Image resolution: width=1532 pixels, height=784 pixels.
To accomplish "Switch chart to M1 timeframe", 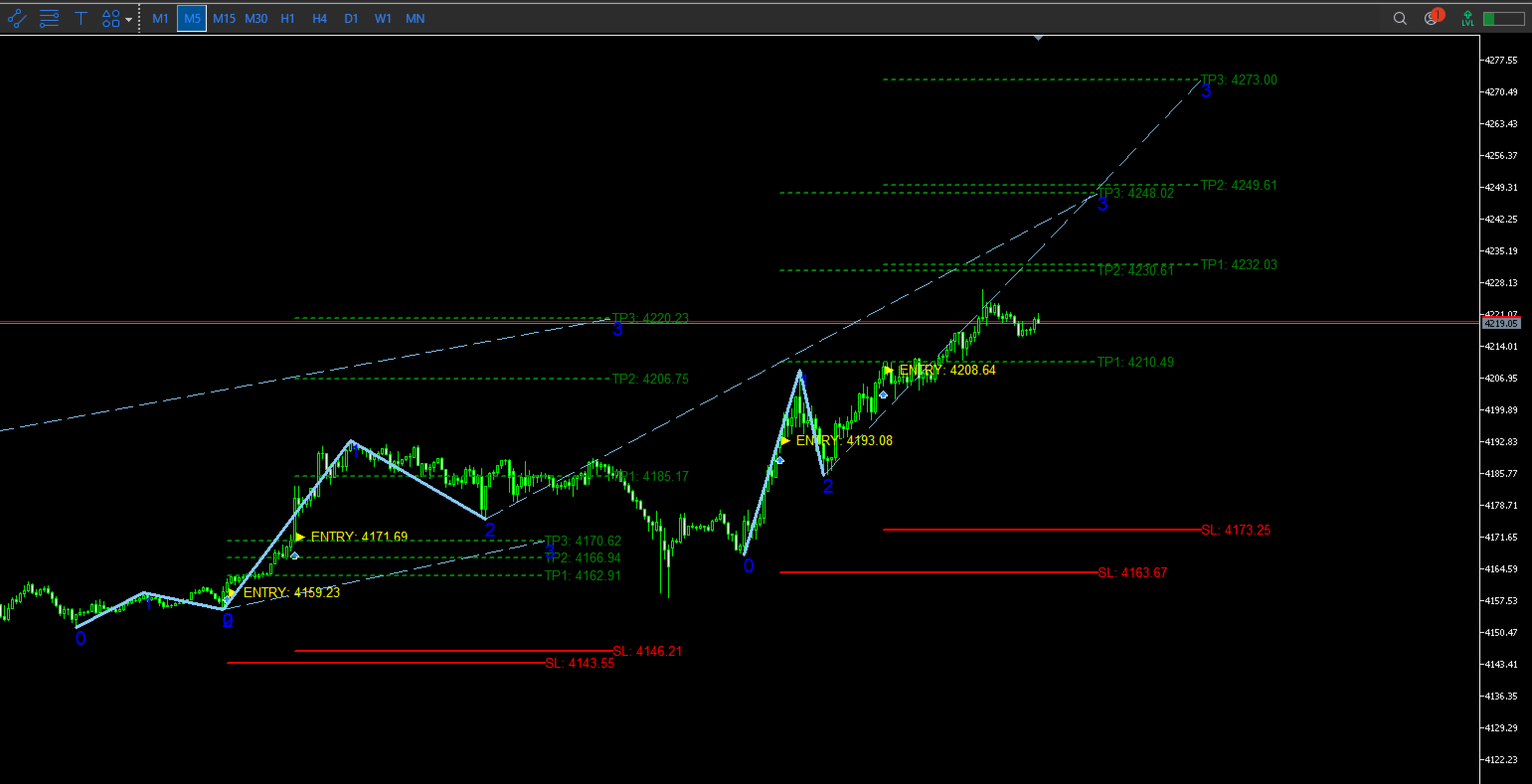I will 160,18.
